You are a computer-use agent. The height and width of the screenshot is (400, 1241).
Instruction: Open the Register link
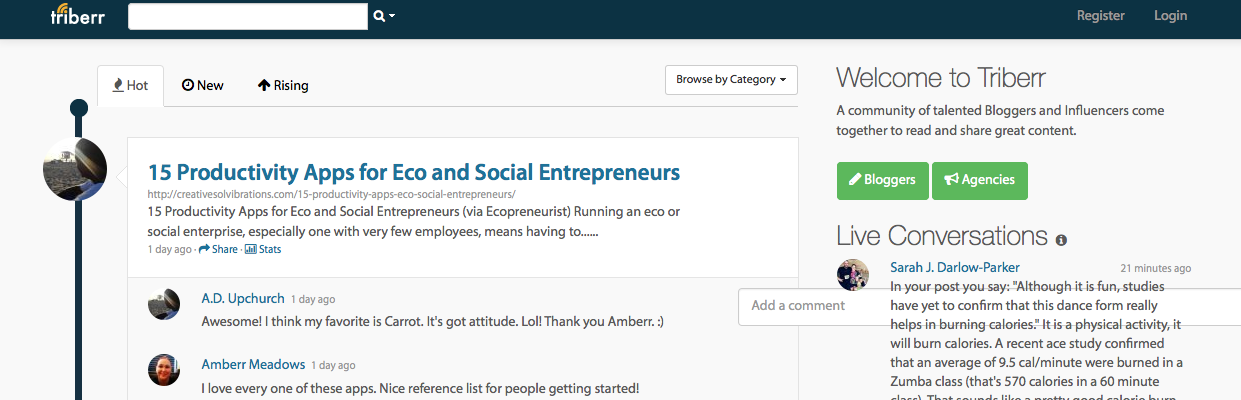[1100, 15]
